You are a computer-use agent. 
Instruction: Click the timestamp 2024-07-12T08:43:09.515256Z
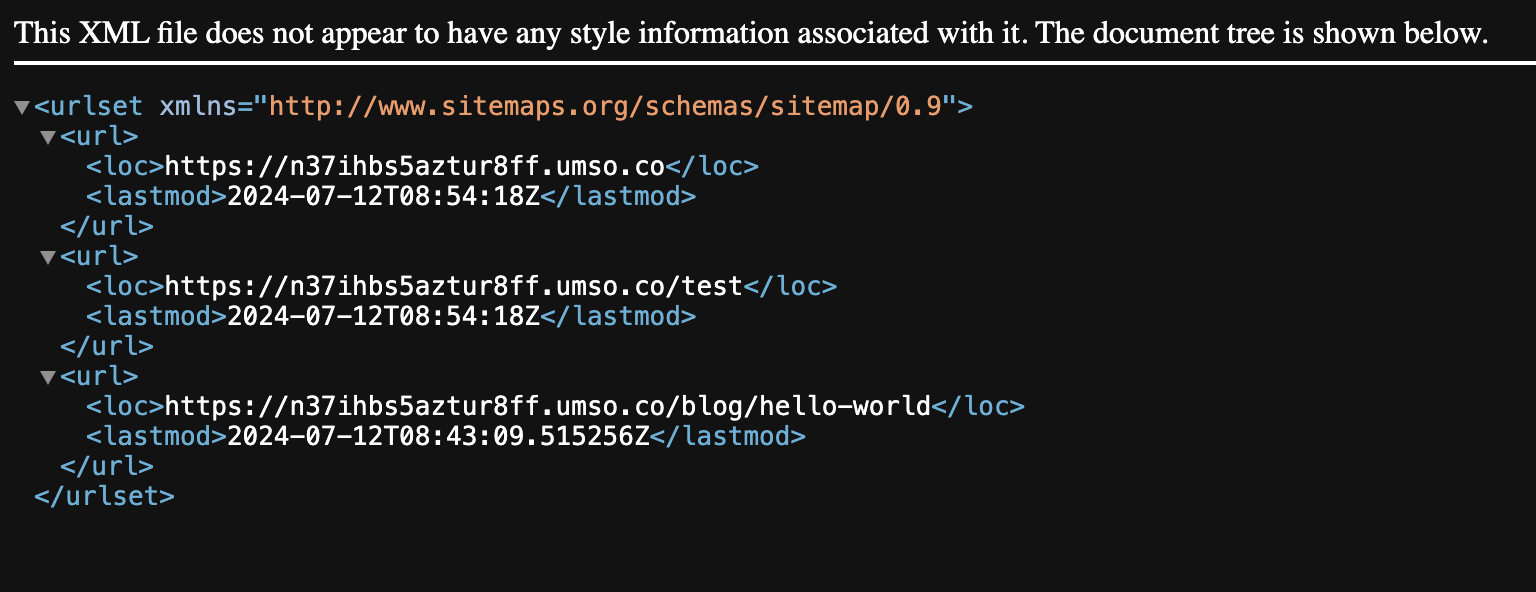click(439, 436)
